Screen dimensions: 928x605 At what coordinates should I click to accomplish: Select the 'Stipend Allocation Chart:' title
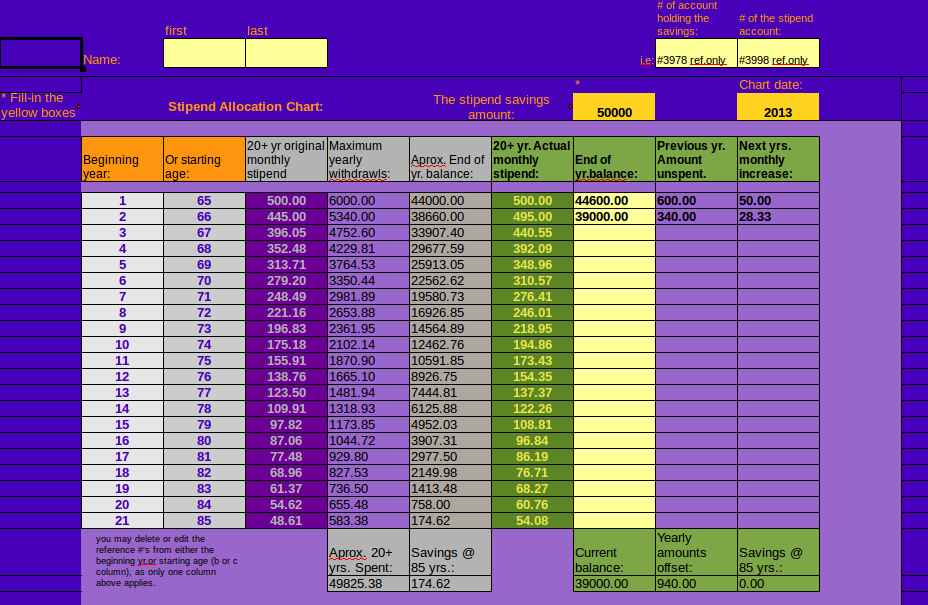coord(246,107)
